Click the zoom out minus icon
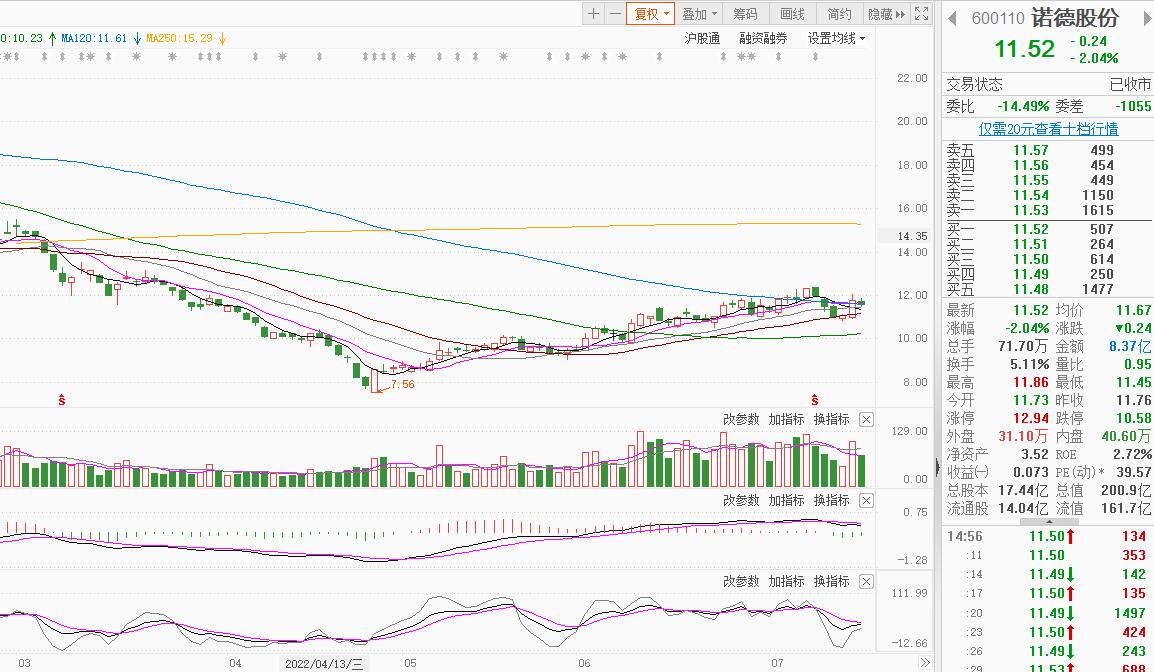The image size is (1154, 672). click(x=614, y=13)
